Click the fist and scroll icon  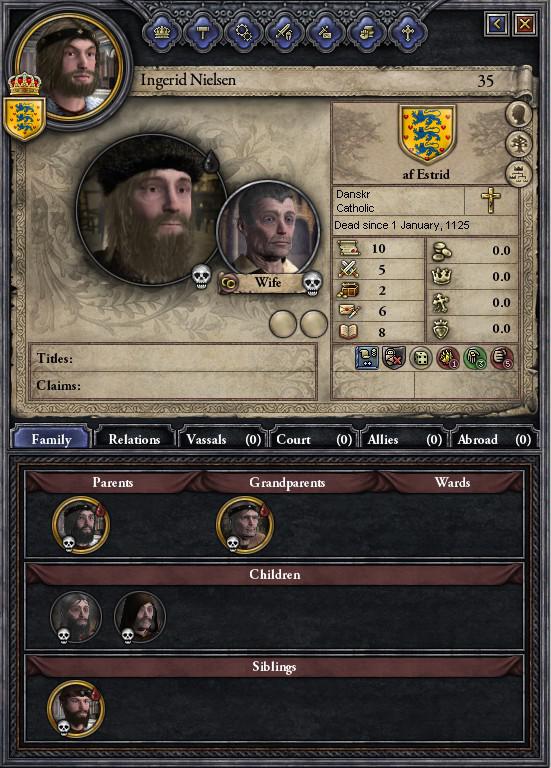point(366,33)
